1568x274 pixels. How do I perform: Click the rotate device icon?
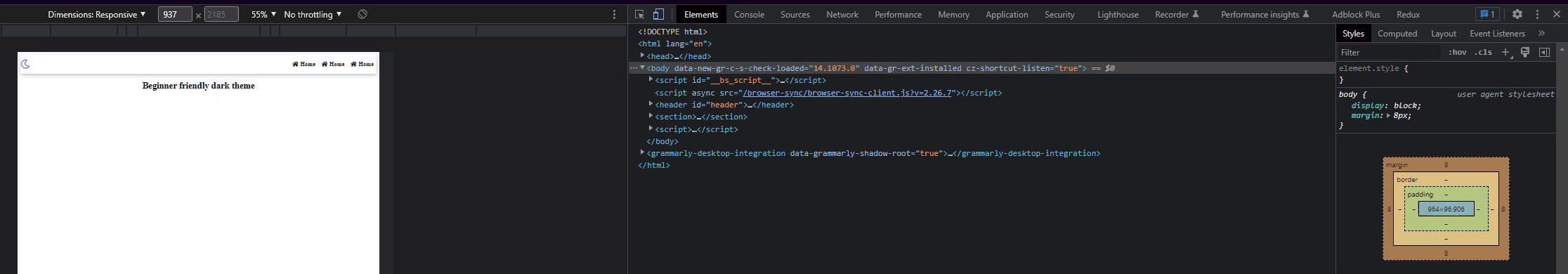(362, 14)
